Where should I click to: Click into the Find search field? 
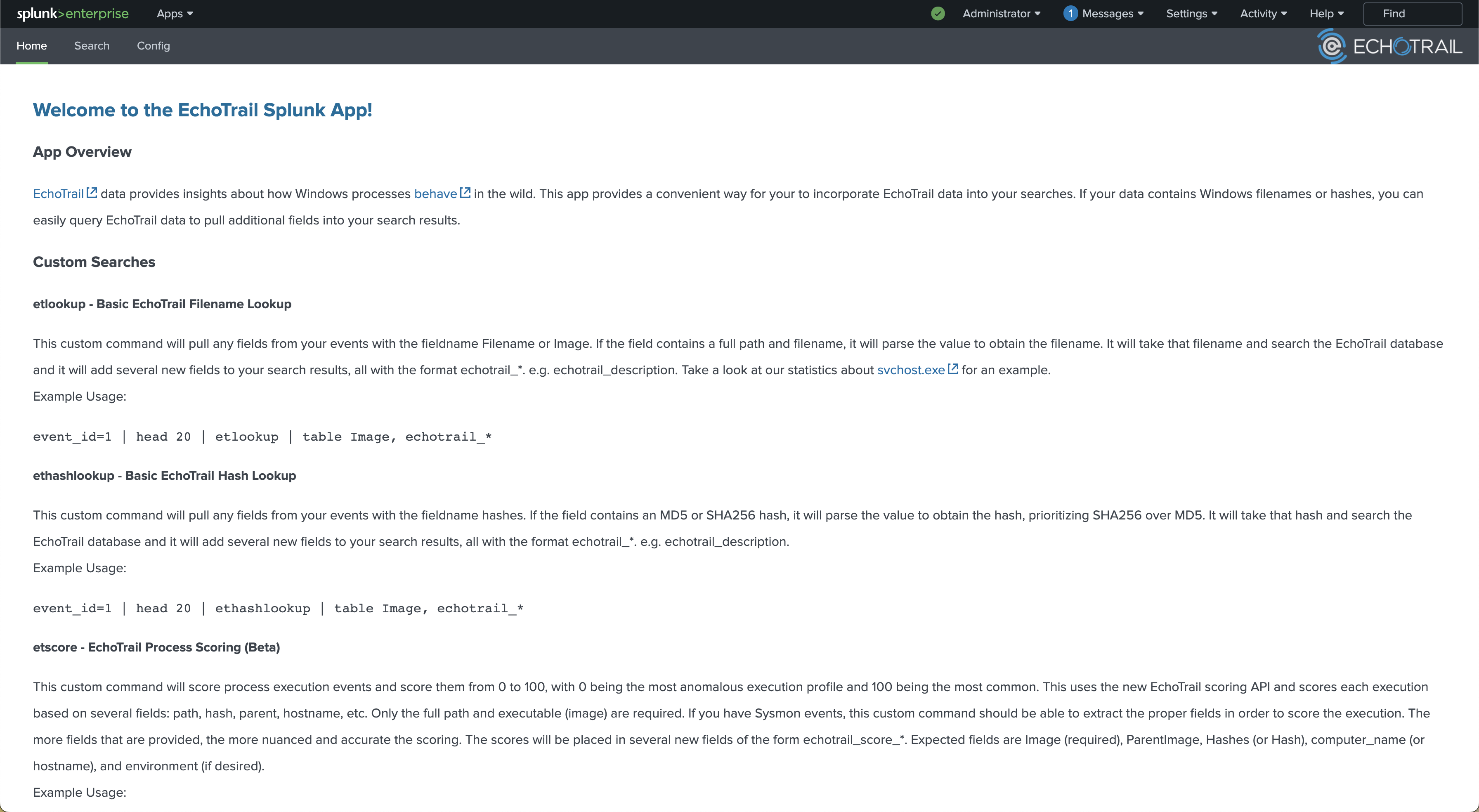[x=1413, y=14]
